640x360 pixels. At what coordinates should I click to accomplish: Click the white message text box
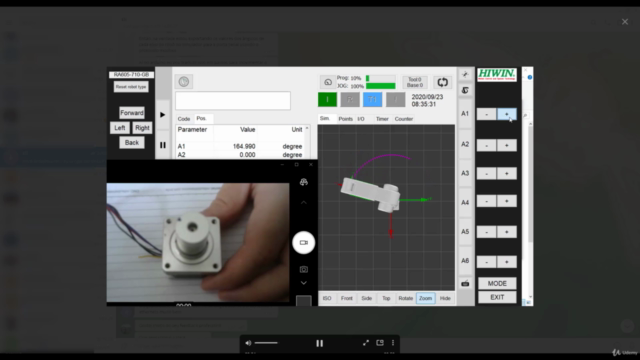233,100
